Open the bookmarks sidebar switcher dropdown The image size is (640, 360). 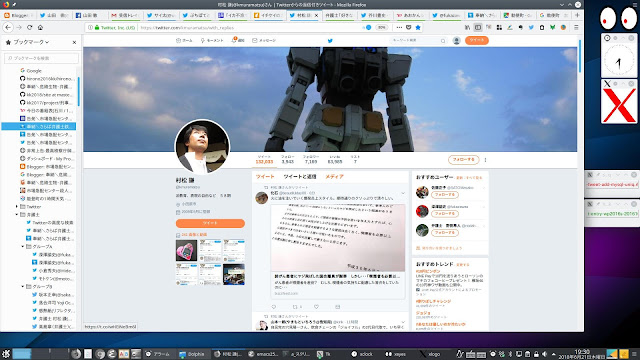point(28,42)
